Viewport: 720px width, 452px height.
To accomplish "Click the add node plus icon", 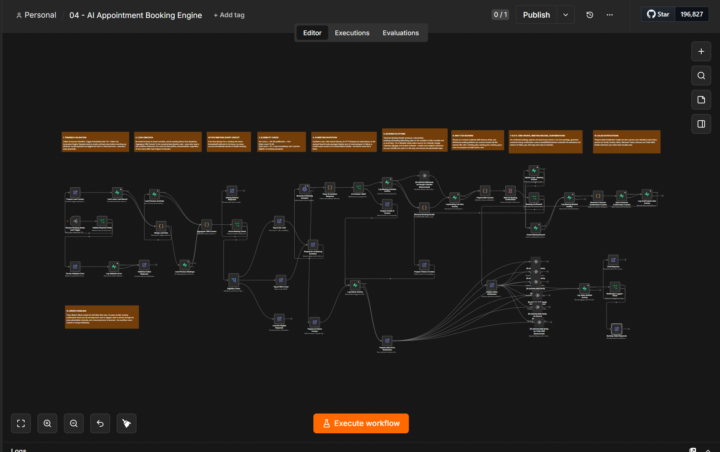I will pos(701,51).
